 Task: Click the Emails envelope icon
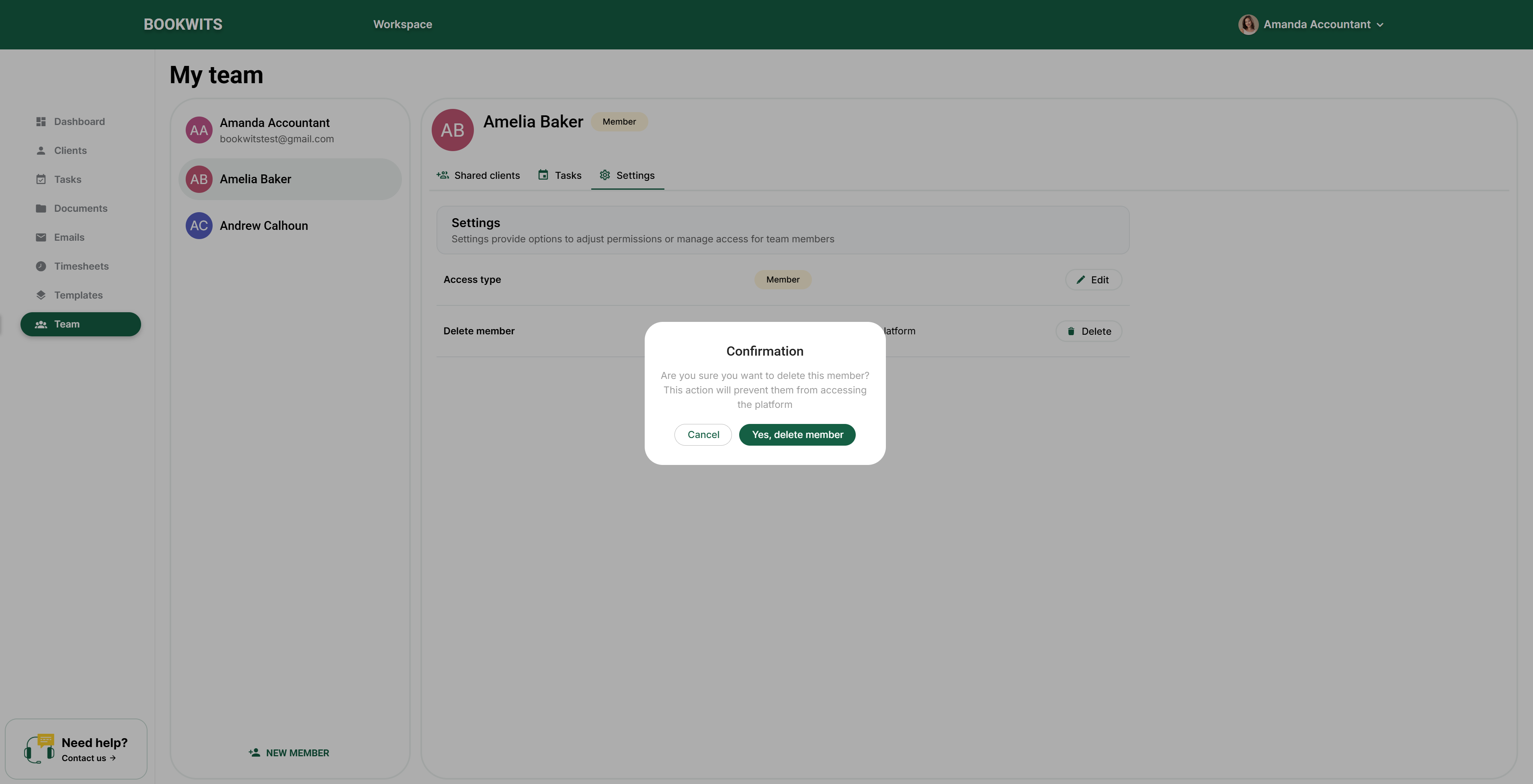[x=41, y=237]
